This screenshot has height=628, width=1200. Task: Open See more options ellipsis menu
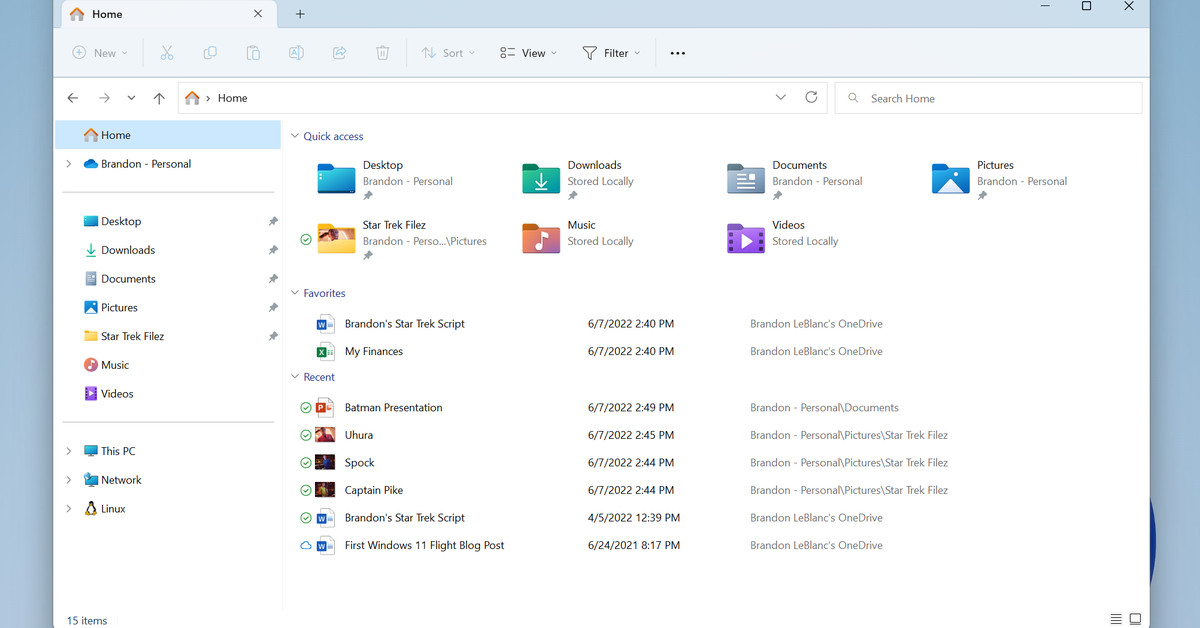click(678, 53)
